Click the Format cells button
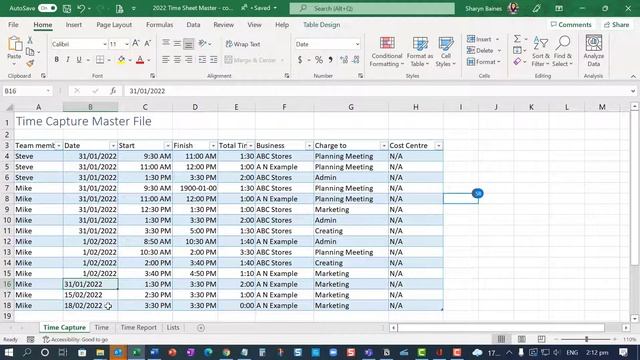Screen dimensions: 640x360 point(483,62)
